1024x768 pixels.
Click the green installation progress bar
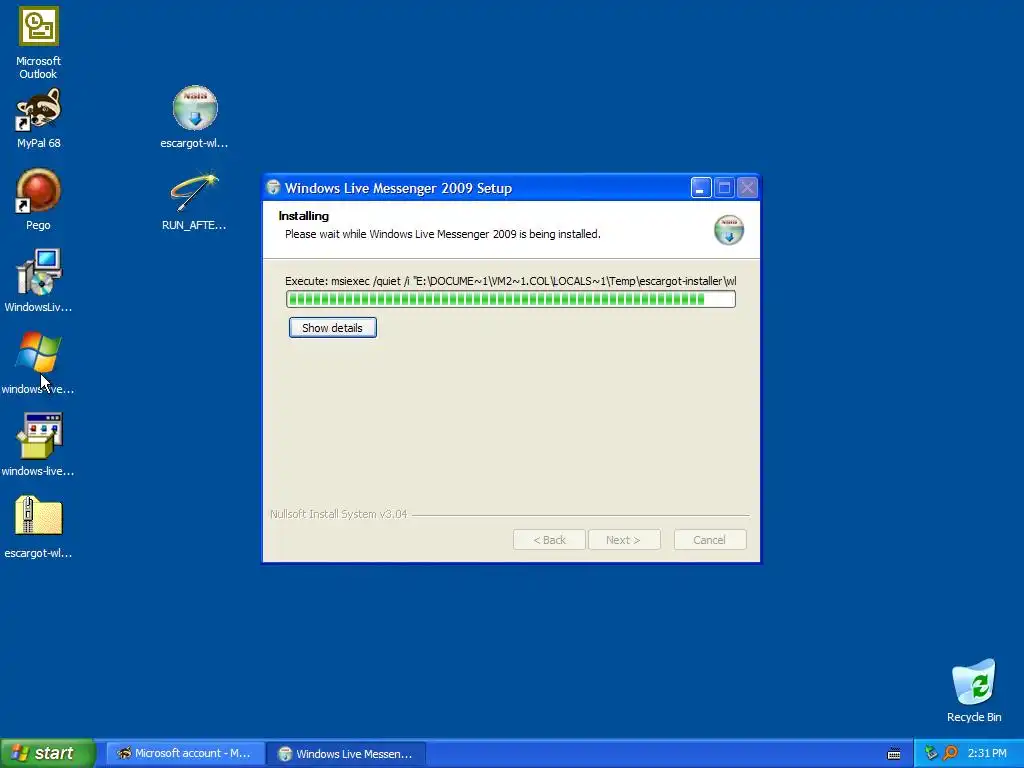click(511, 299)
